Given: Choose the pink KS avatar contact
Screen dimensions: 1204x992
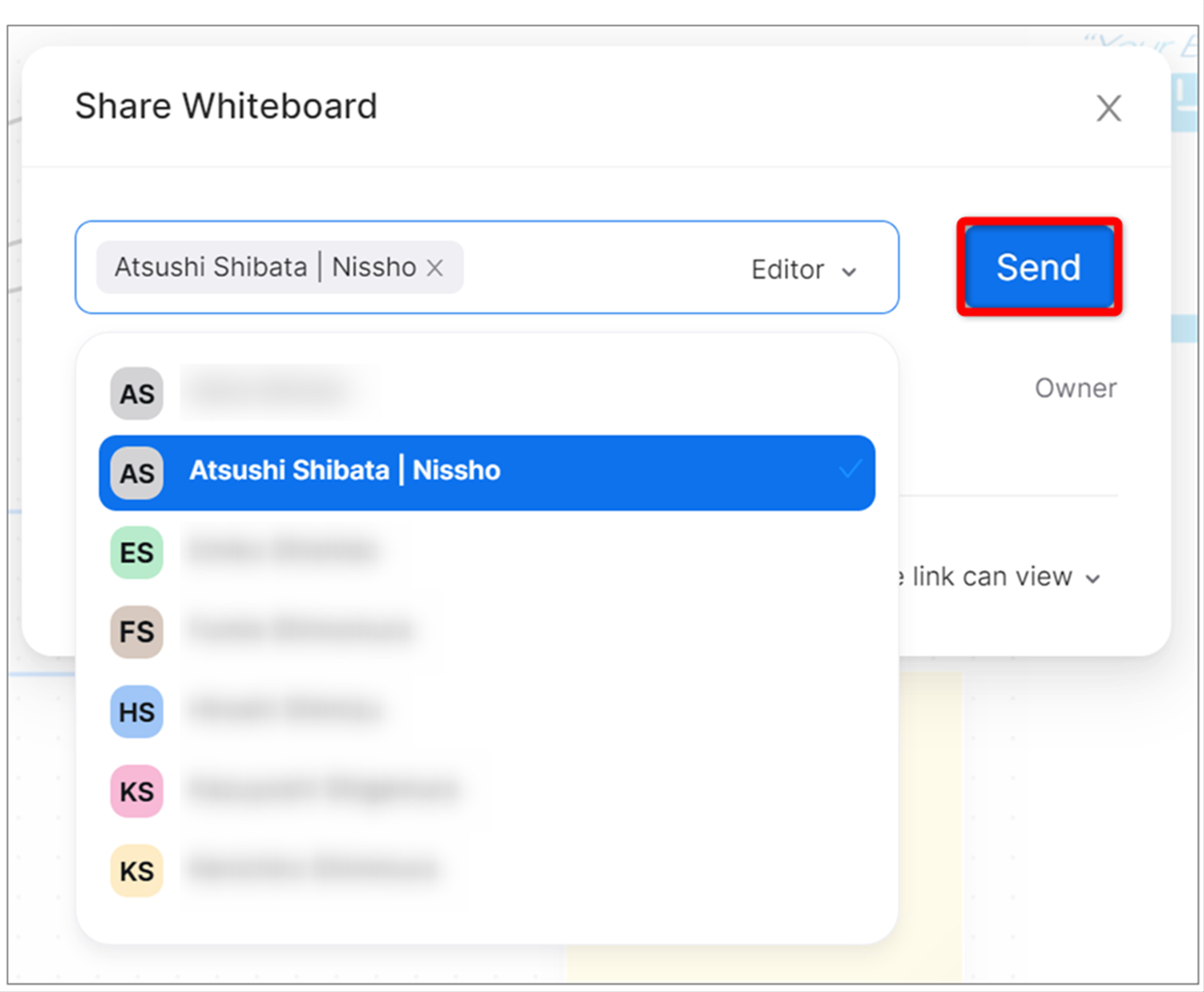Looking at the screenshot, I should point(487,791).
